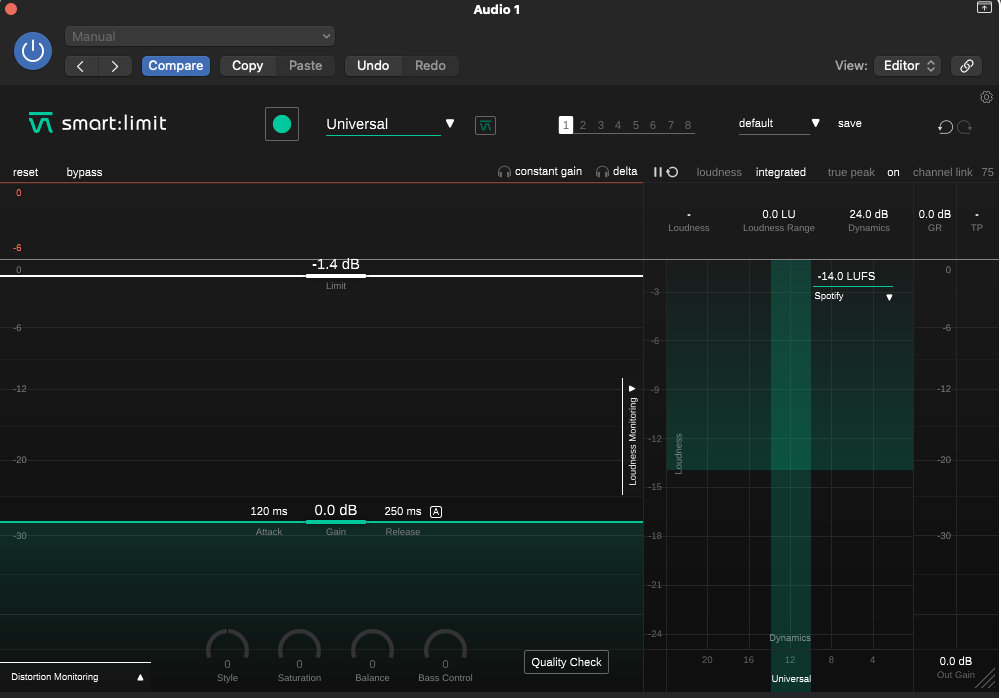Click the Release value 250 ms
The width and height of the screenshot is (1001, 698).
[403, 512]
